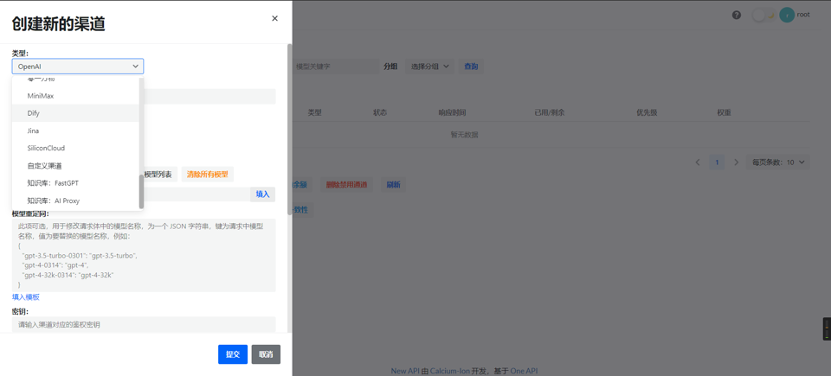The height and width of the screenshot is (376, 832).
Task: Close the create channel panel with X
Action: coord(274,19)
